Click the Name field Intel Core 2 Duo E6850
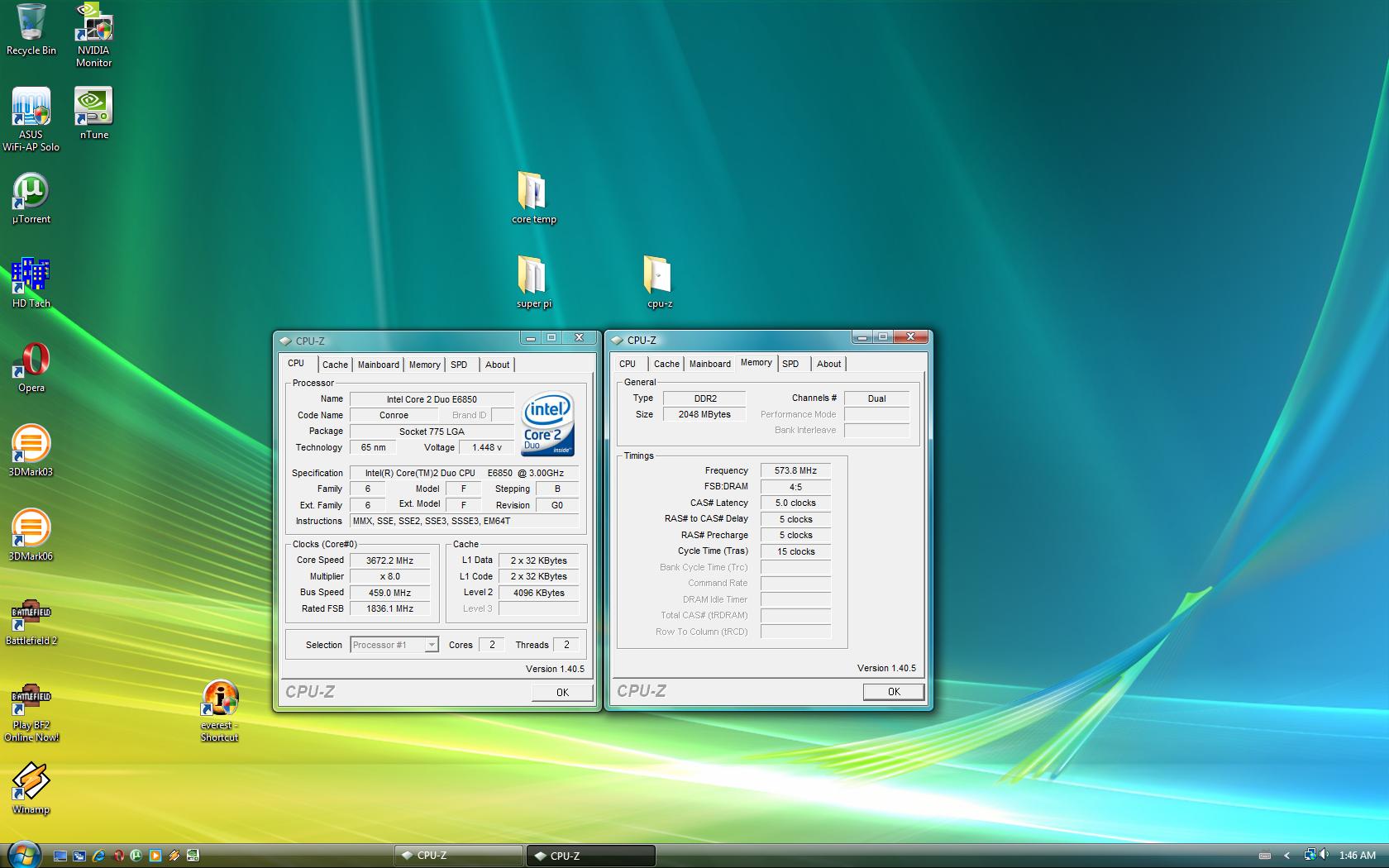The height and width of the screenshot is (868, 1389). pos(432,399)
